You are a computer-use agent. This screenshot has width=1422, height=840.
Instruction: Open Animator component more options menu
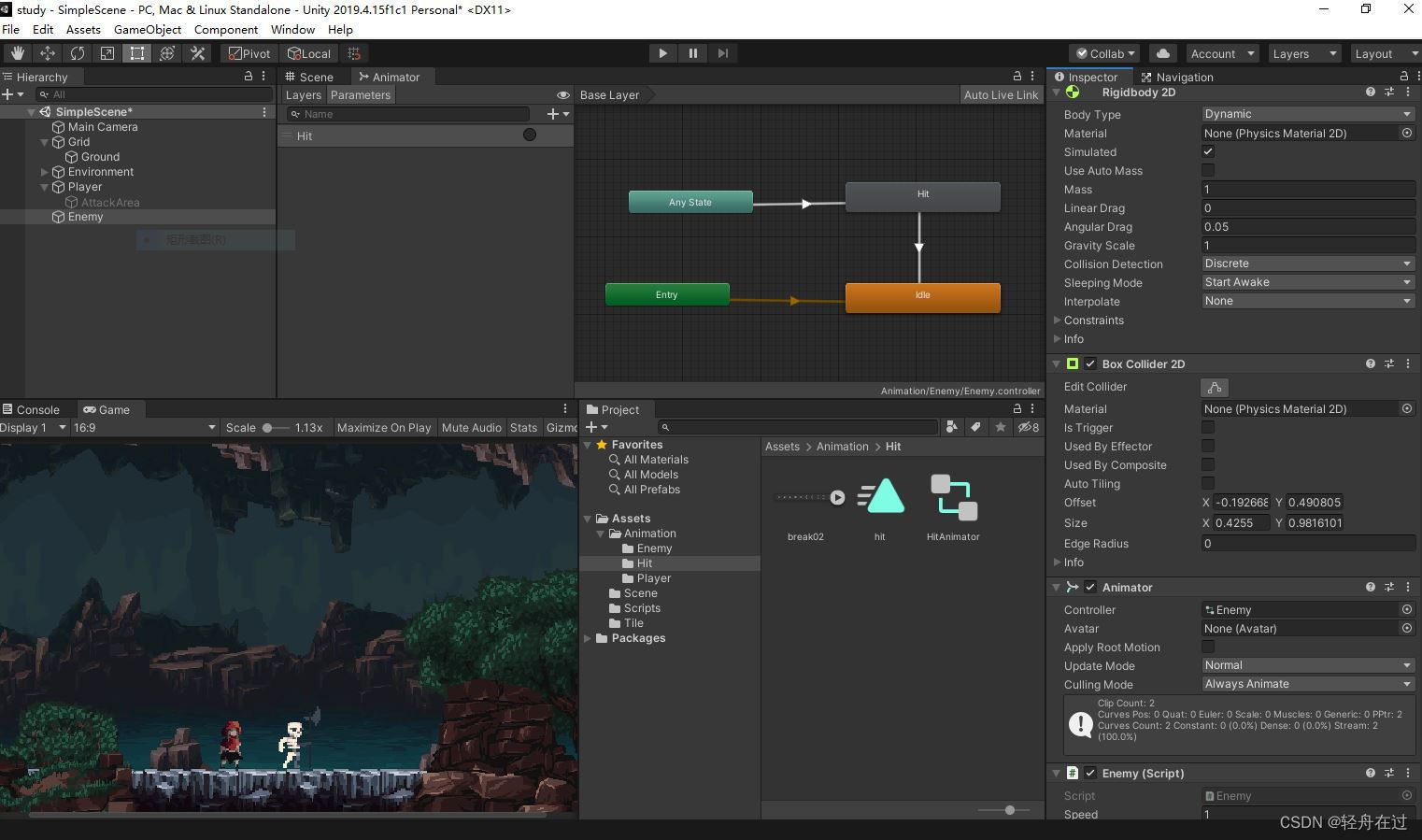coord(1407,587)
